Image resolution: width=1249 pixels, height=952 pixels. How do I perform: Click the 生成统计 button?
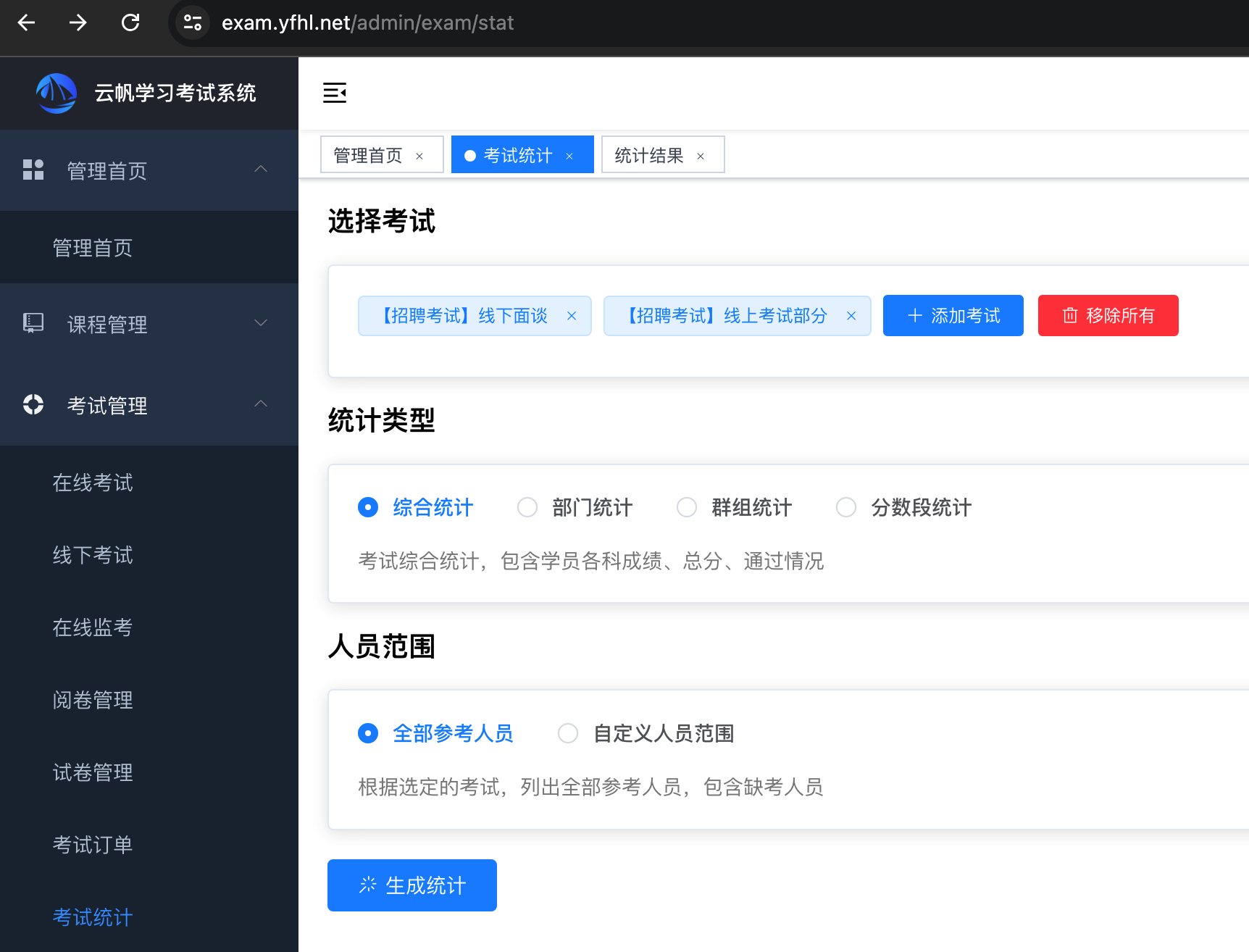(x=412, y=885)
